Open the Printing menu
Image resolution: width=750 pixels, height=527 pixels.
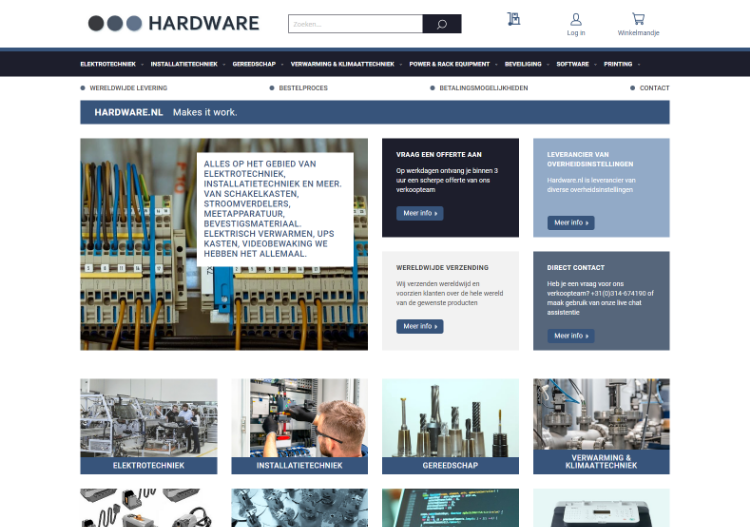tap(618, 64)
